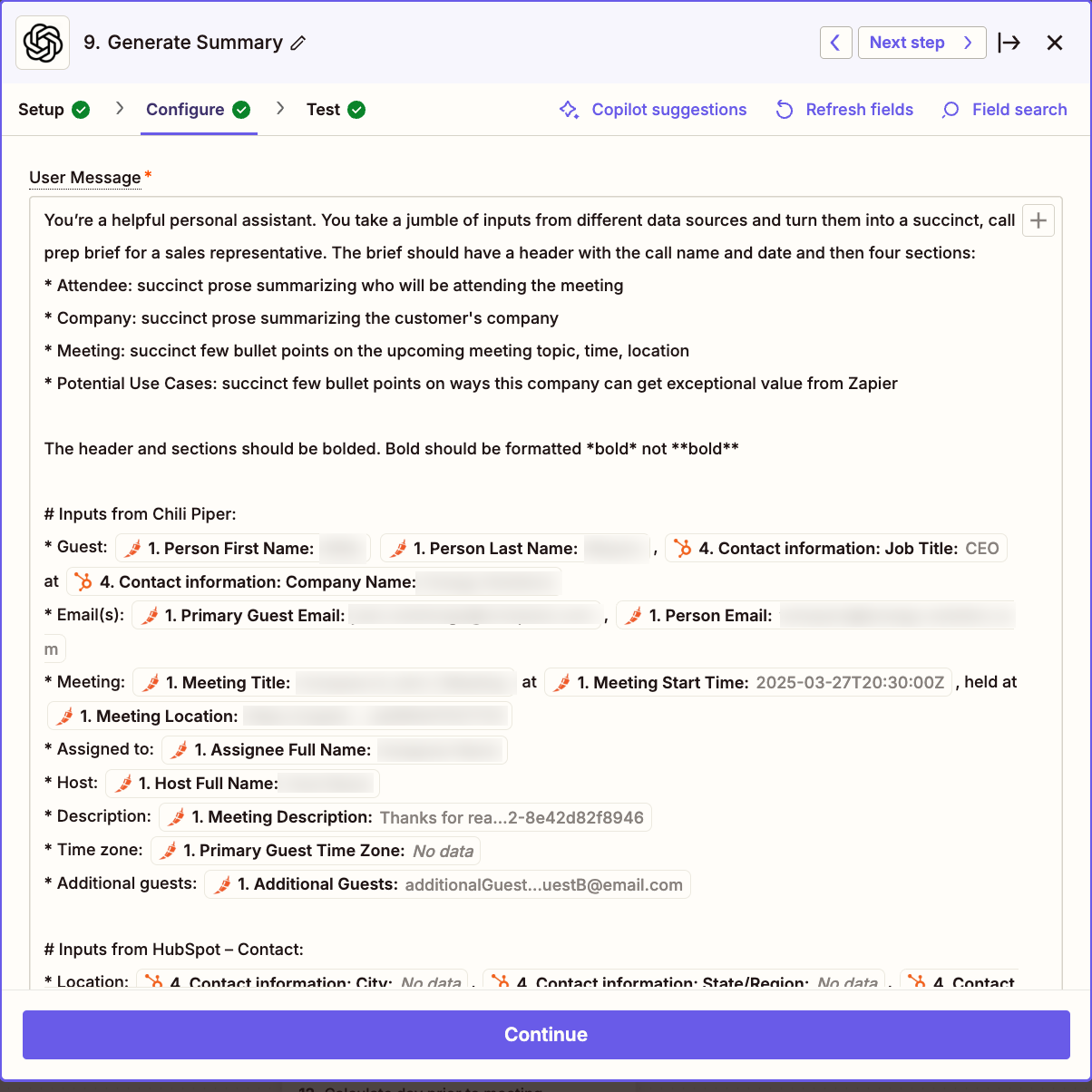This screenshot has height=1092, width=1092.
Task: Click the Copilot sparkle icon
Action: pyautogui.click(x=570, y=110)
